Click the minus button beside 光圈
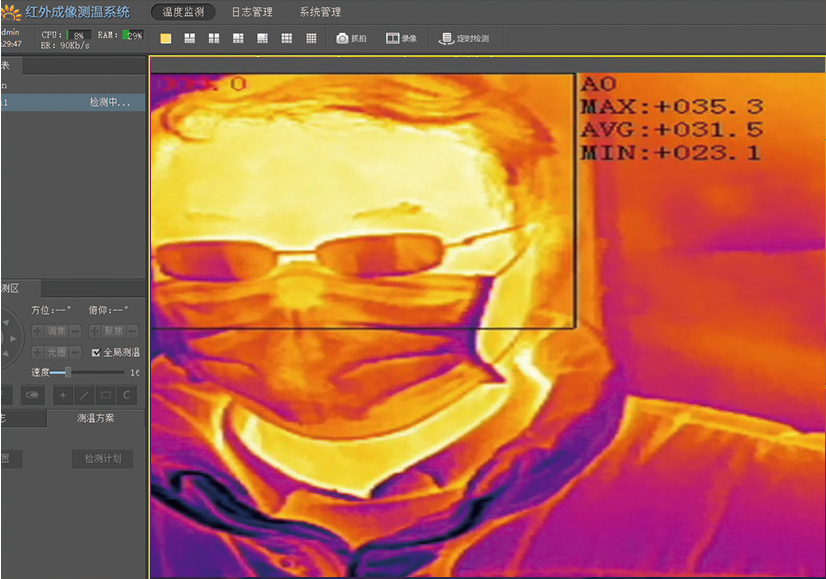The height and width of the screenshot is (579, 826). click(75, 352)
